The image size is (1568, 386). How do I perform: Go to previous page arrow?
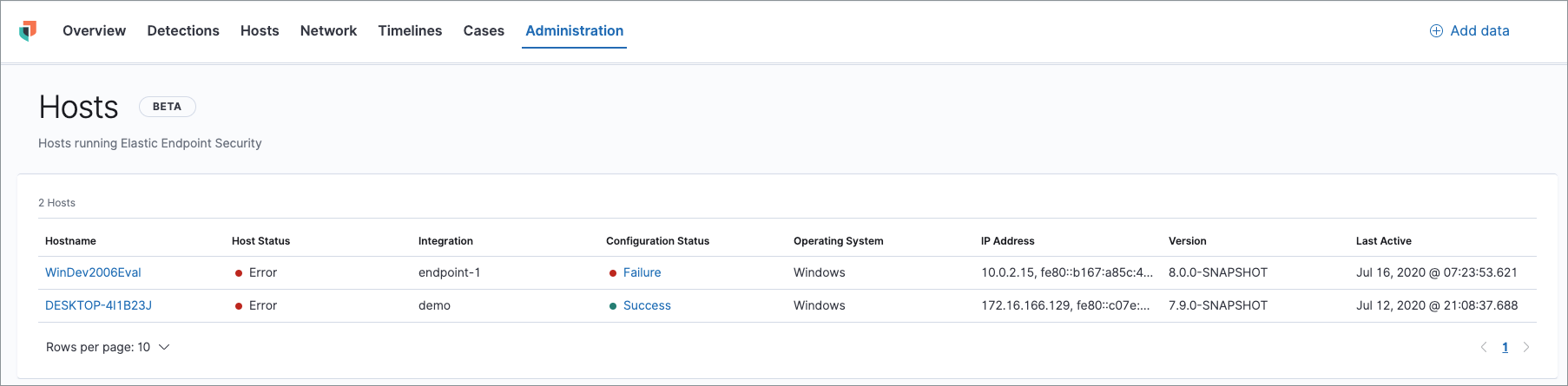click(x=1483, y=347)
